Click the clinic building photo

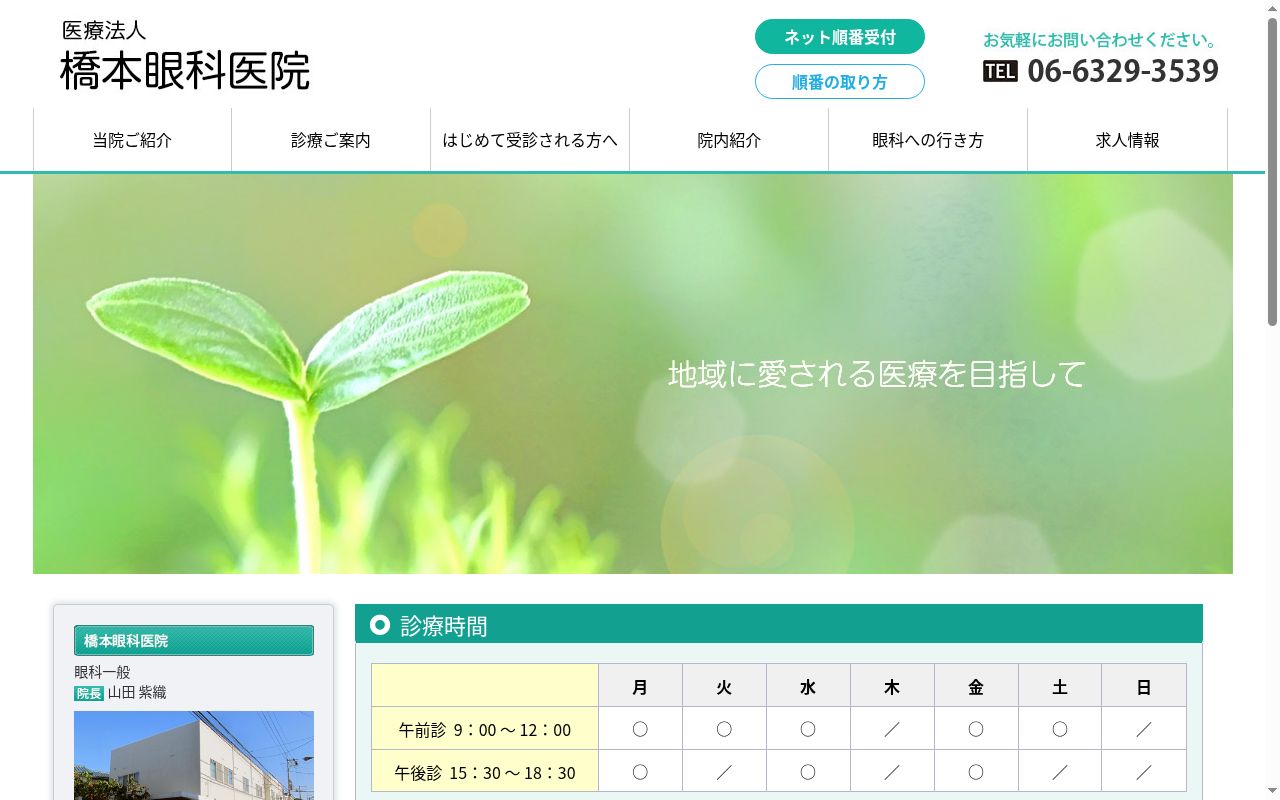[194, 755]
